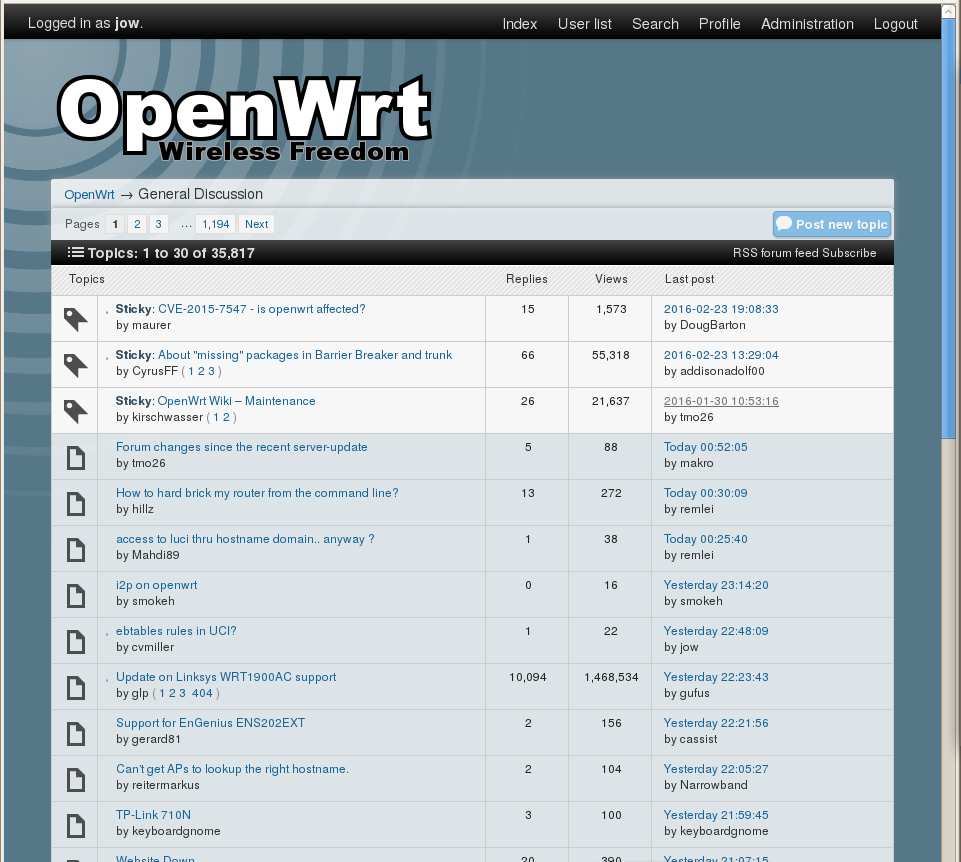The height and width of the screenshot is (862, 961).
Task: Open How to hard brick my router topic
Action: [257, 493]
